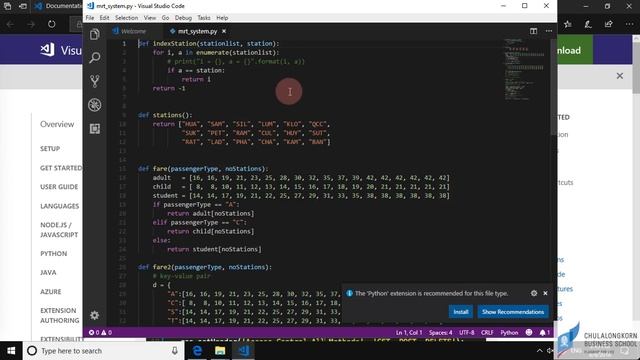This screenshot has height=360, width=640.
Task: Split the editor with the split icon
Action: point(533,31)
